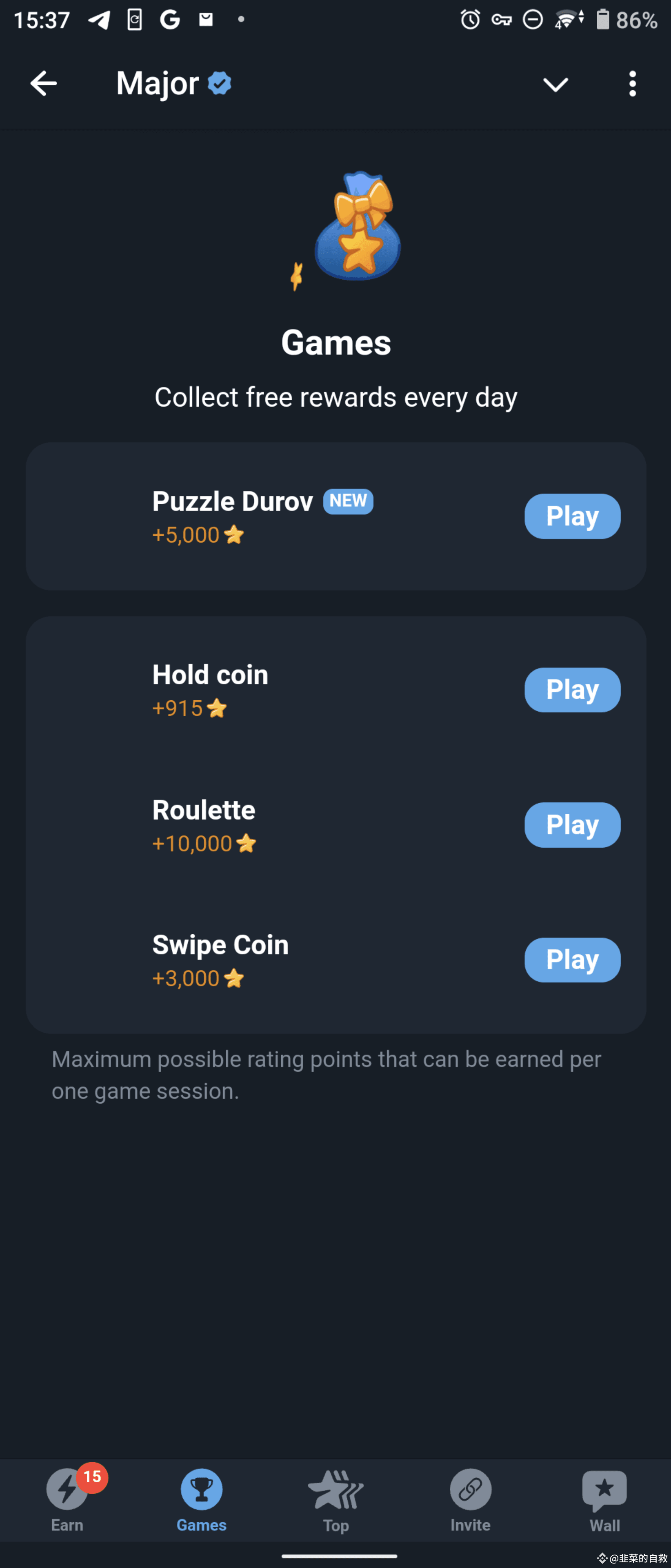Image resolution: width=671 pixels, height=1568 pixels.
Task: Select the Games trophy tab
Action: coord(201,1489)
